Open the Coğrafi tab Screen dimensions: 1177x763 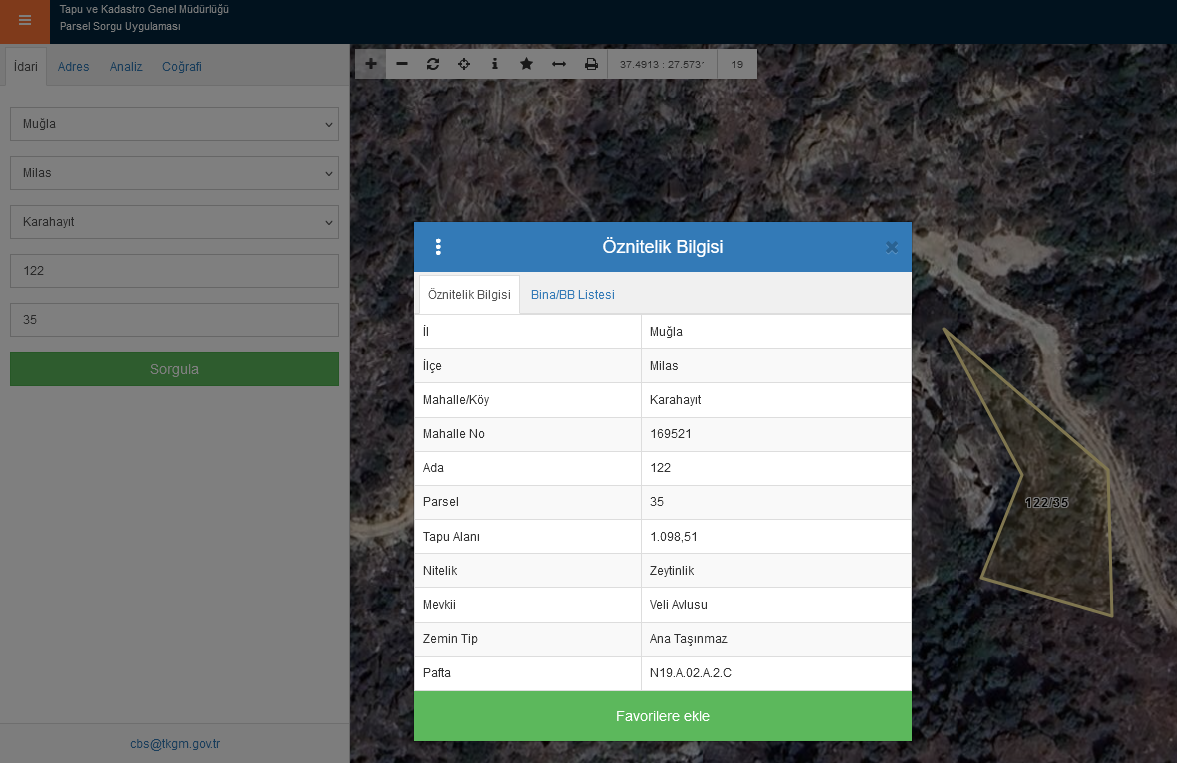click(x=182, y=67)
